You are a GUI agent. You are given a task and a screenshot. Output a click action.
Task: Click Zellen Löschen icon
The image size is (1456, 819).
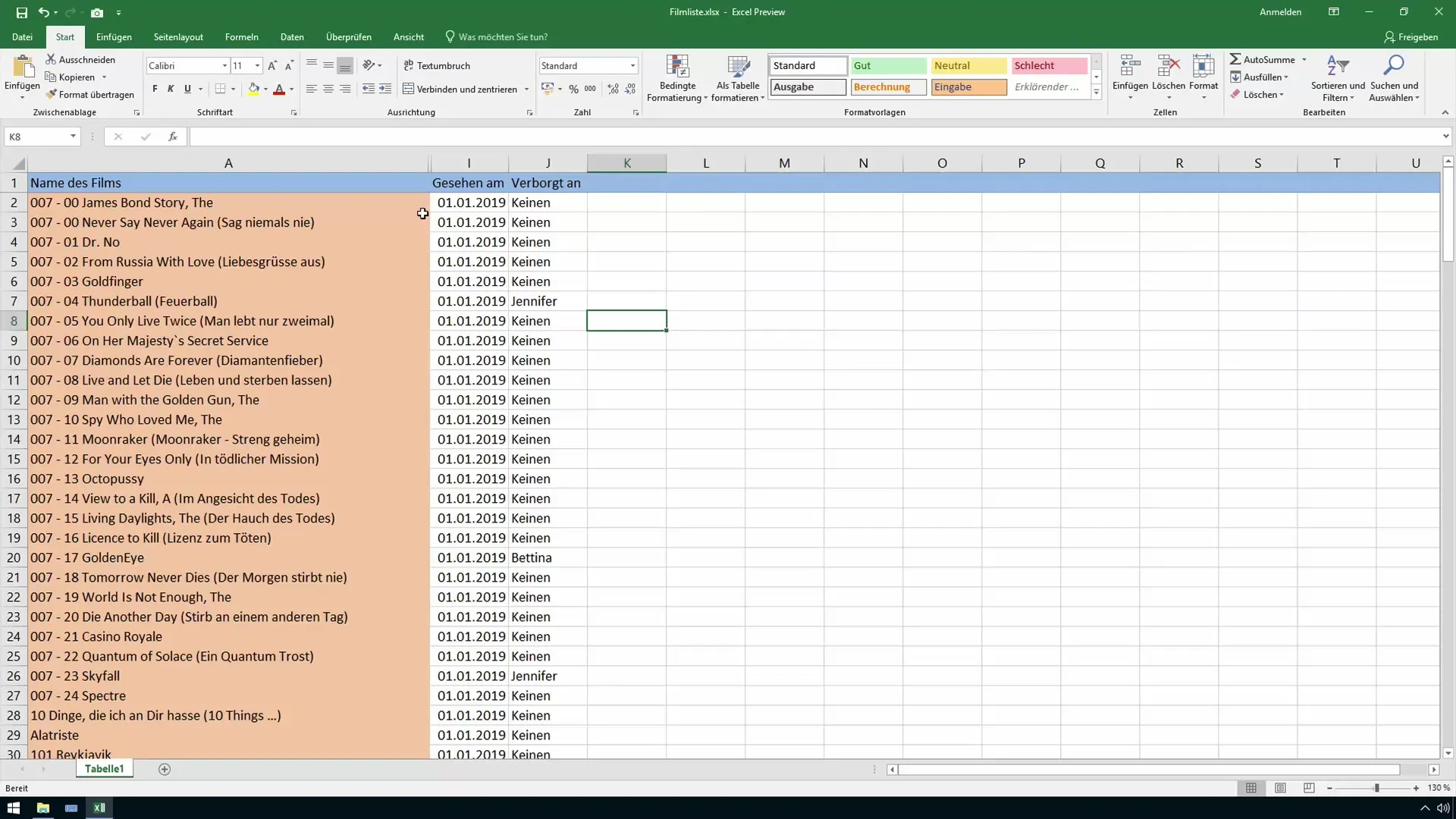1169,67
